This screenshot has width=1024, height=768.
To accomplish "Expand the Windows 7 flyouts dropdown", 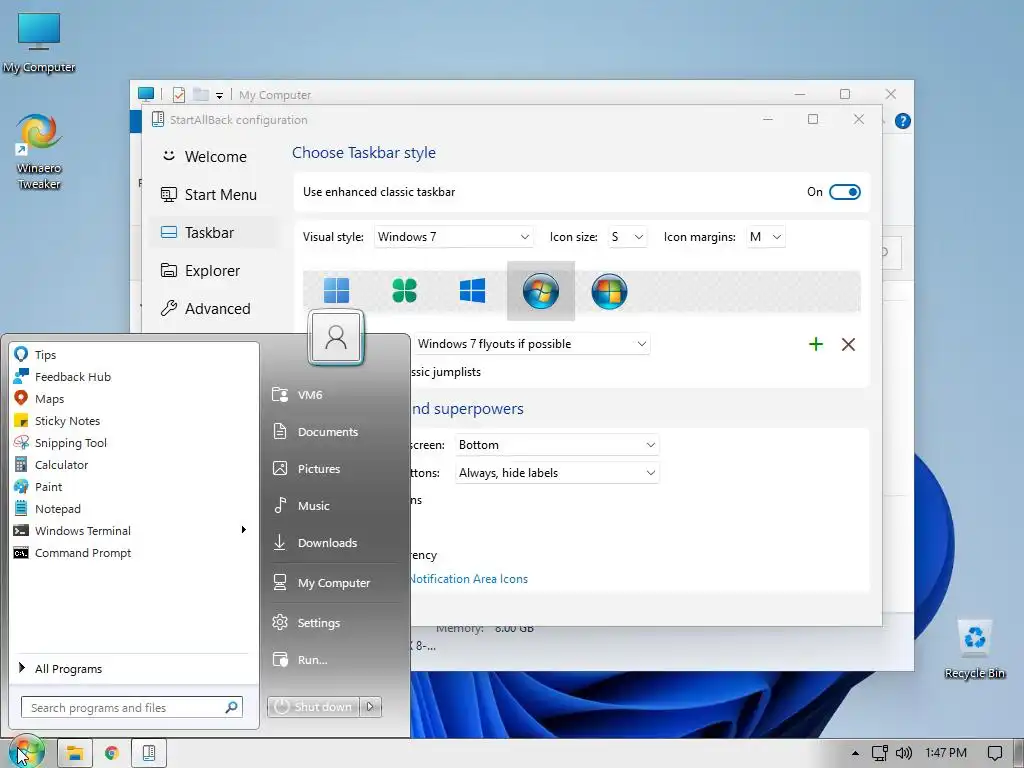I will click(531, 344).
